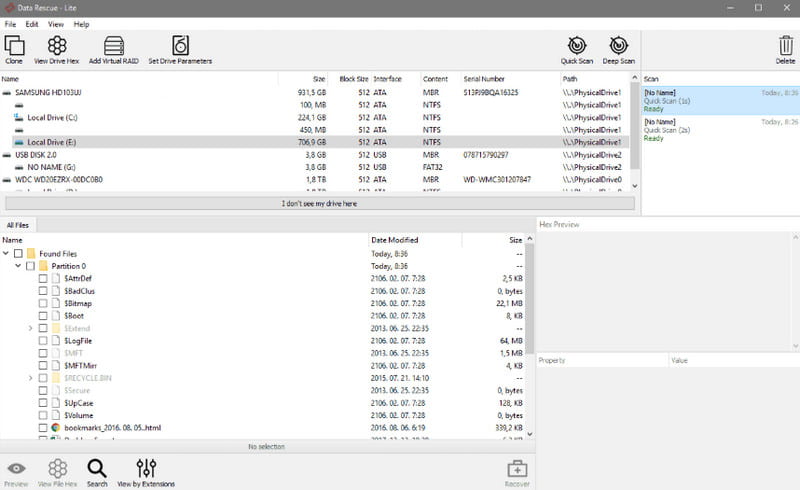Click the drive list scrollbar down arrow
The height and width of the screenshot is (490, 800).
tap(635, 186)
